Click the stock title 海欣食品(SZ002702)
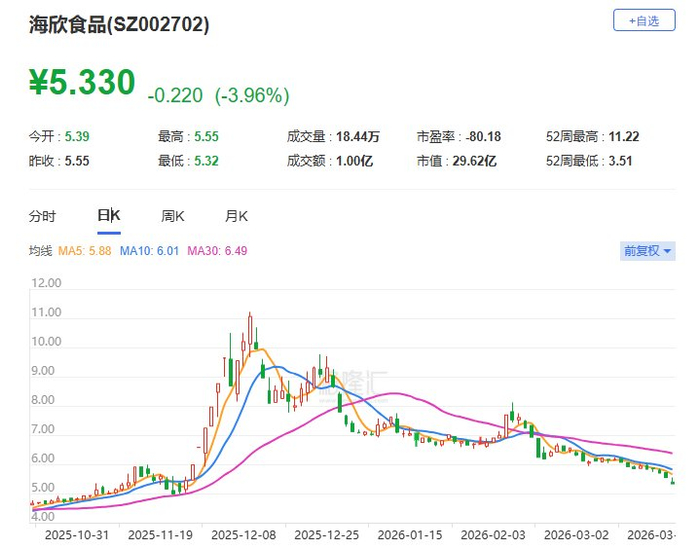This screenshot has width=700, height=549. click(119, 24)
